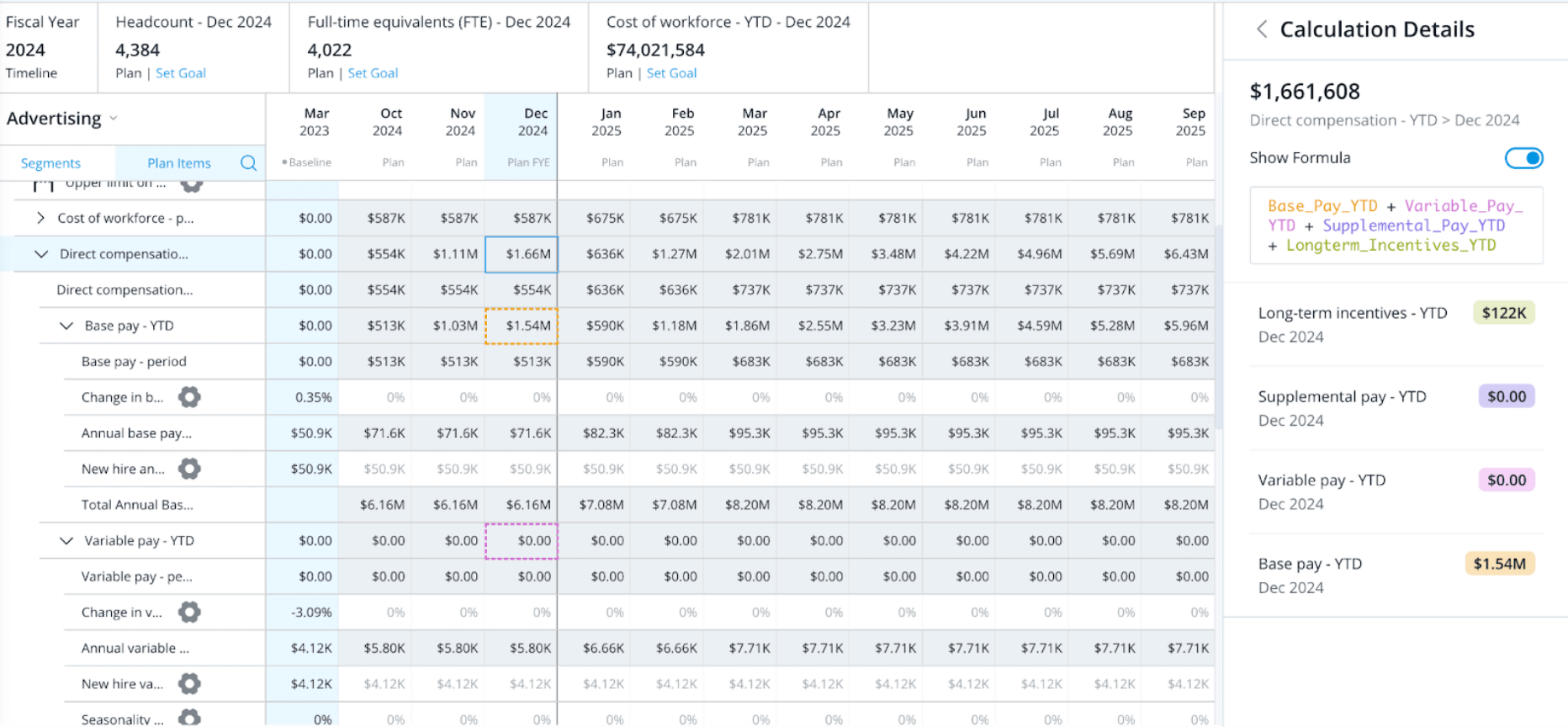Select the Annual variable ... row
Screen dimensions: 1568x727
[x=135, y=648]
